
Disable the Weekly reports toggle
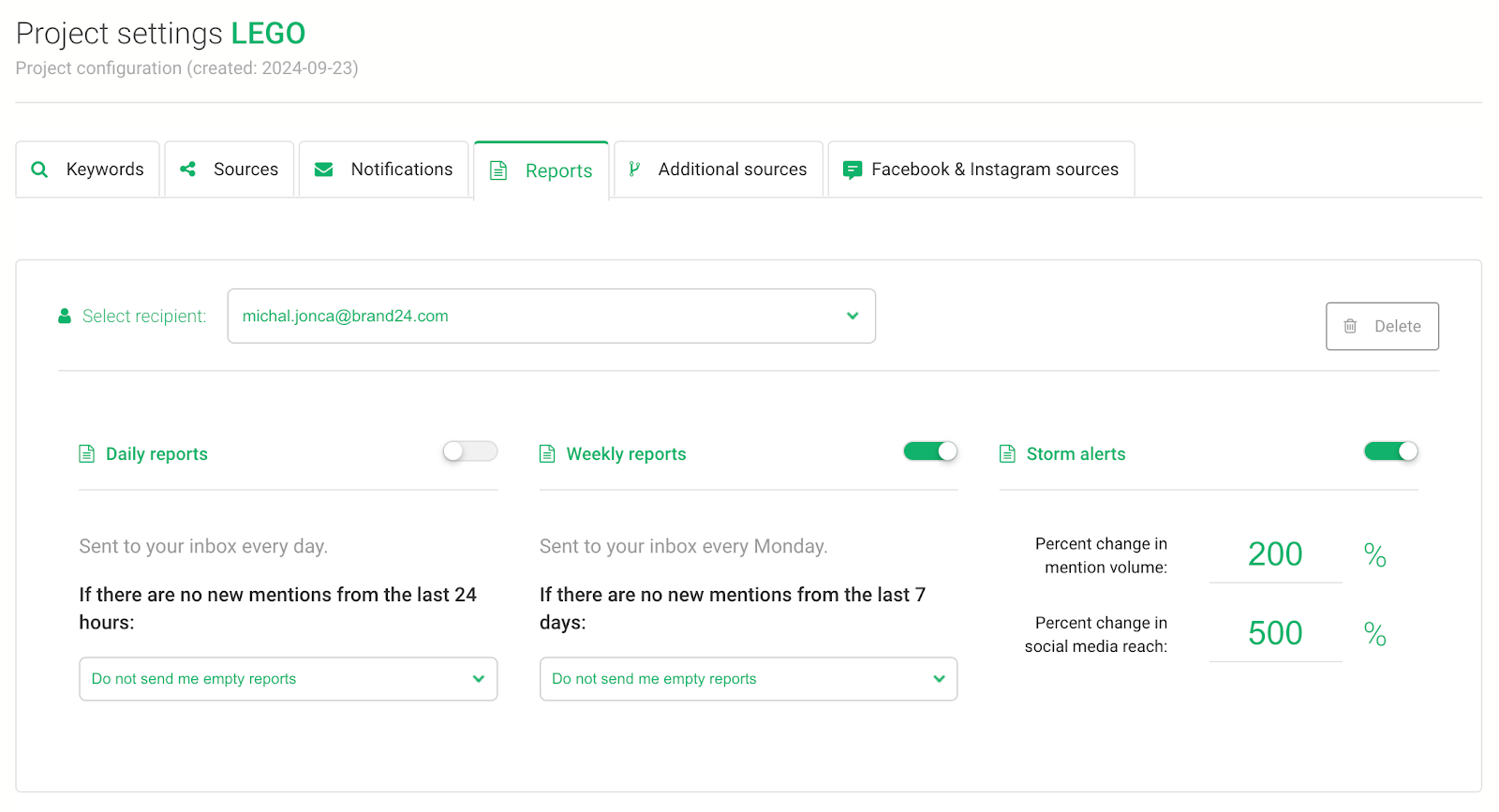930,451
